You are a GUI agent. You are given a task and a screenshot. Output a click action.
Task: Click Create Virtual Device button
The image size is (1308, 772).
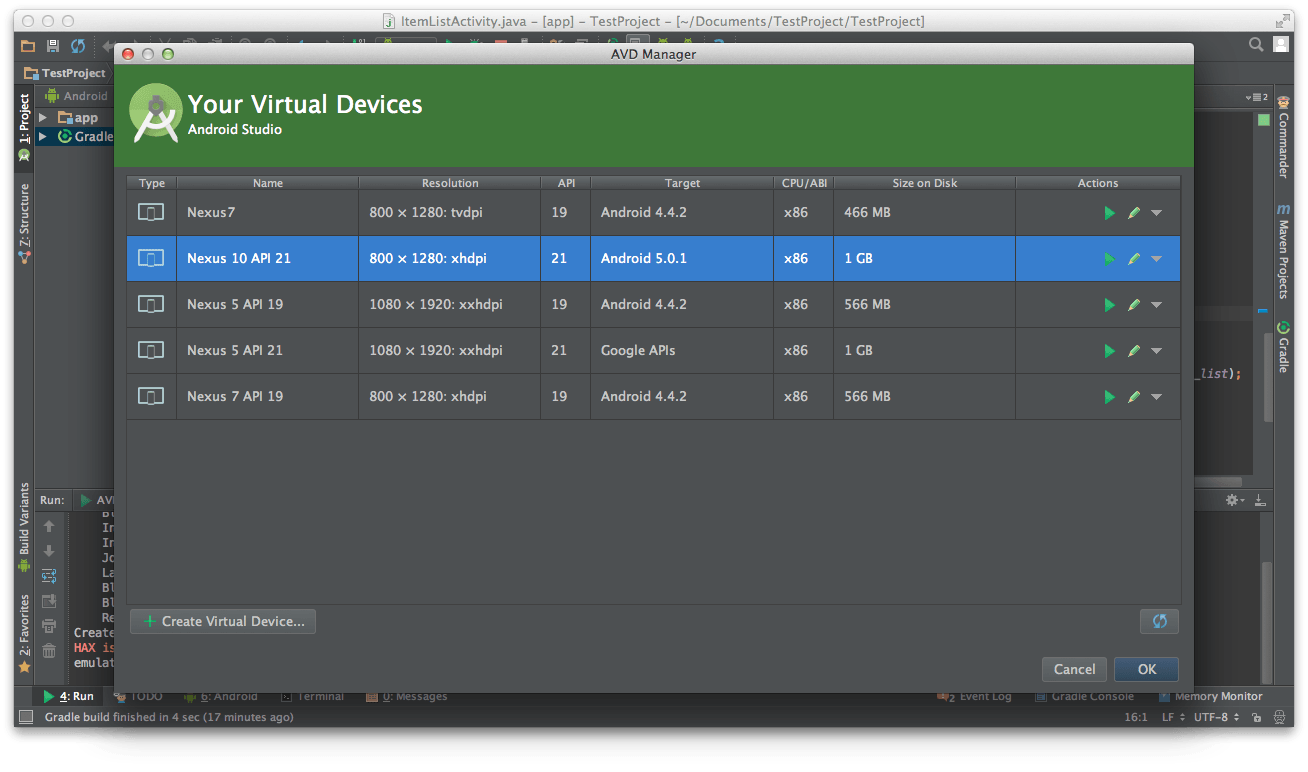point(223,621)
